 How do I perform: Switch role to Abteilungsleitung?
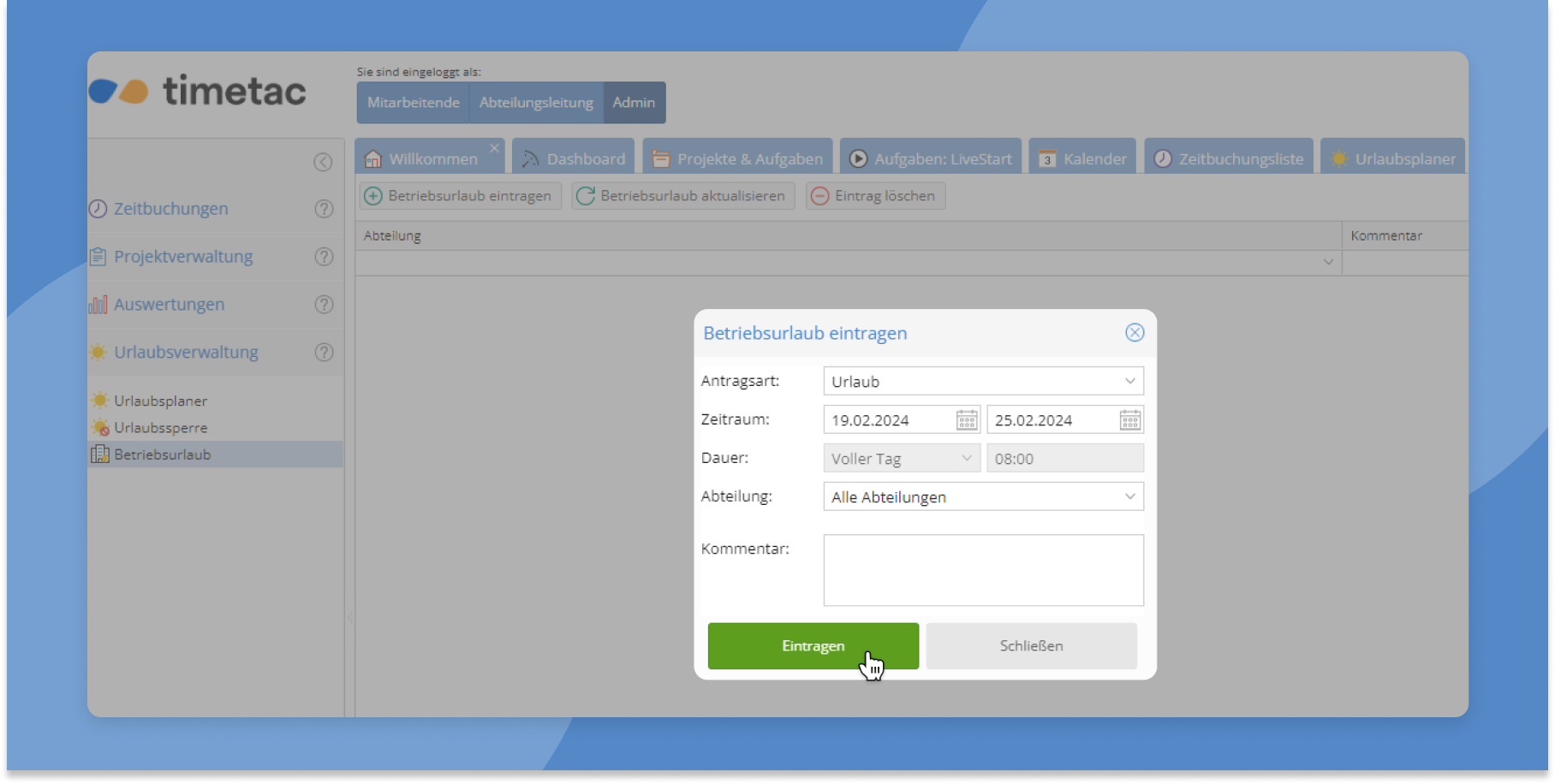click(x=536, y=103)
